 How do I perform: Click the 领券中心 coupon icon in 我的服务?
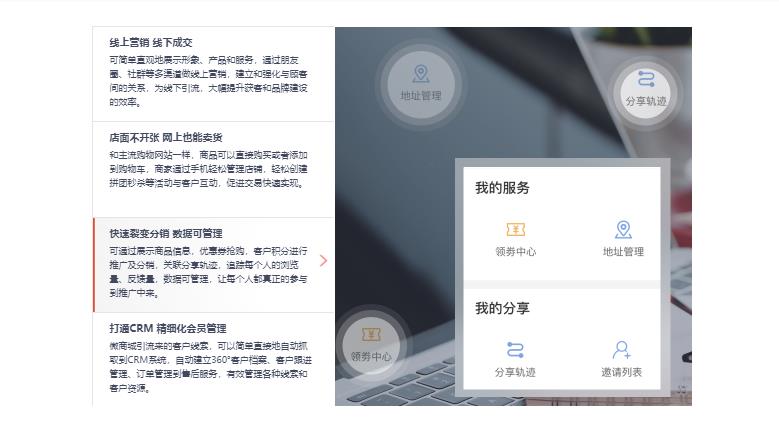pos(516,230)
